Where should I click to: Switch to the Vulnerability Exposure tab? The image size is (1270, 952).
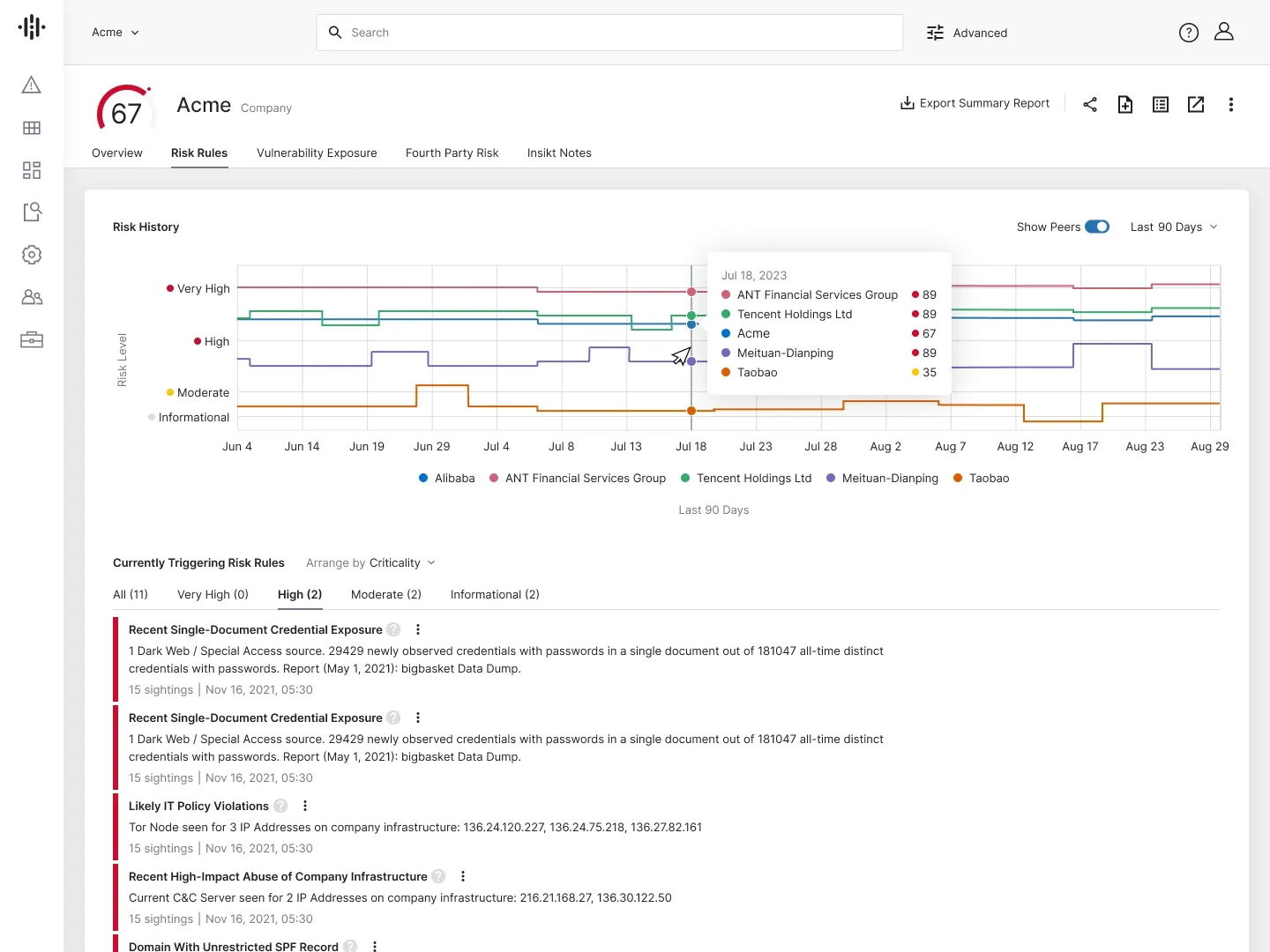(x=317, y=152)
